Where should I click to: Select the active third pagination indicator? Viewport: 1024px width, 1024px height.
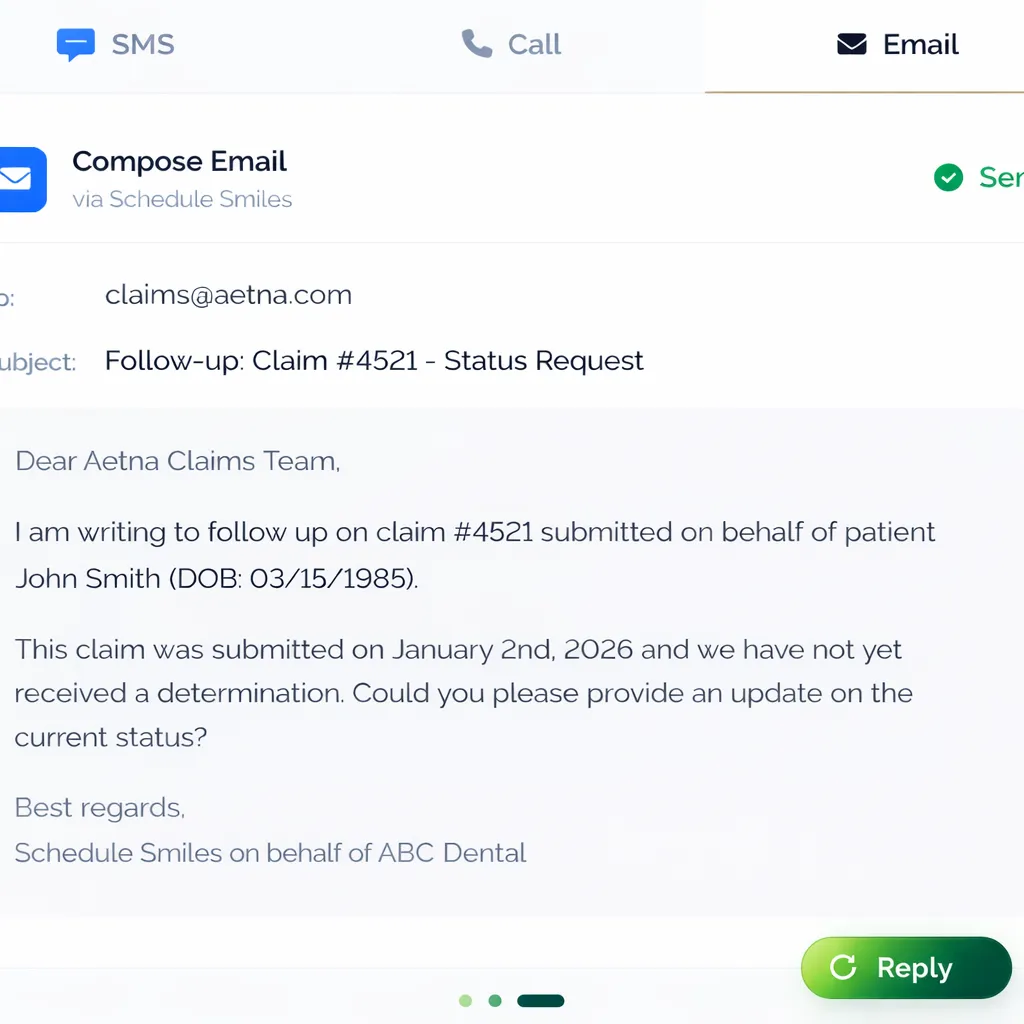point(541,1000)
